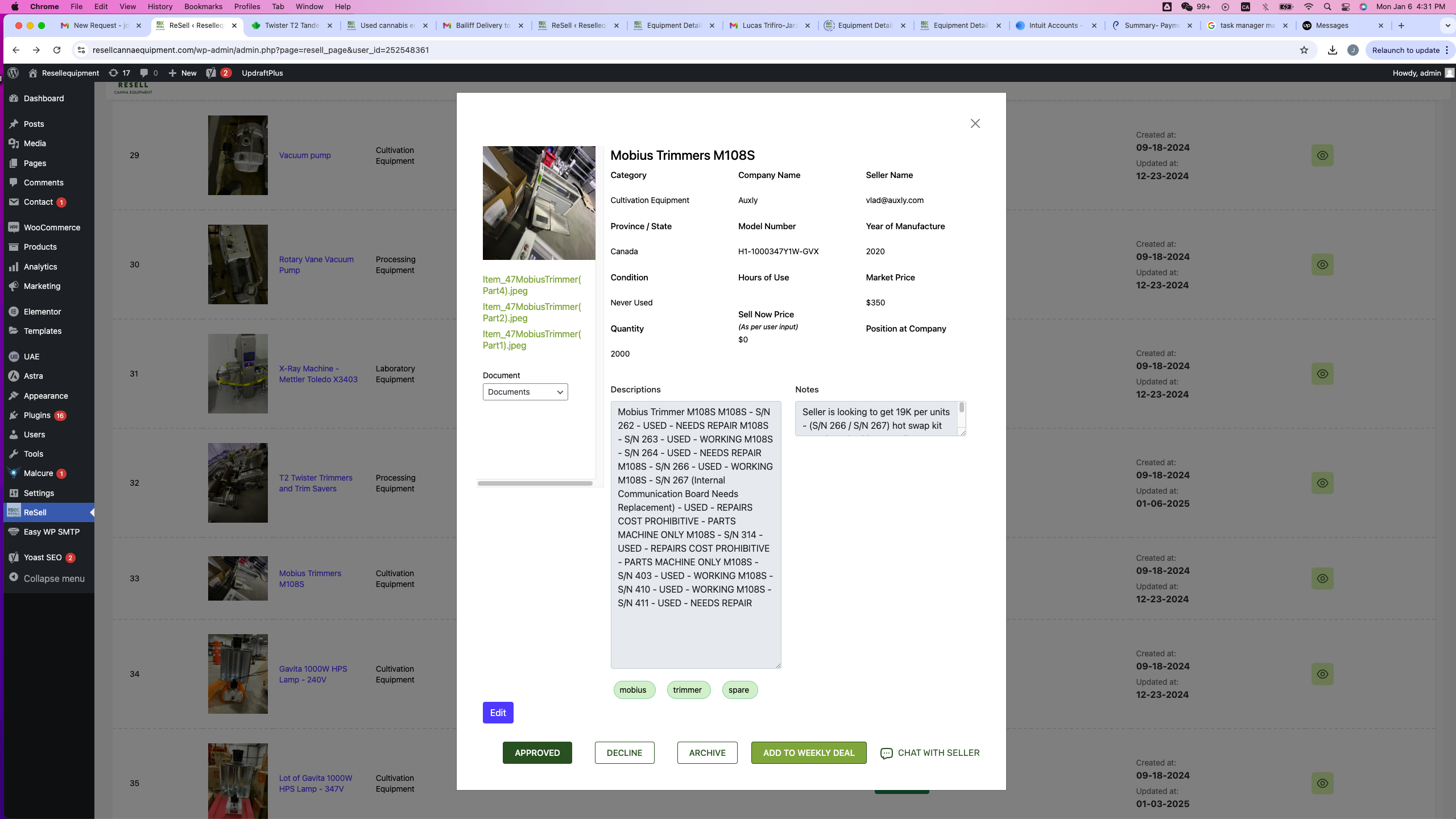
Task: Click the Mobius Trimmers product photo
Action: tap(539, 203)
